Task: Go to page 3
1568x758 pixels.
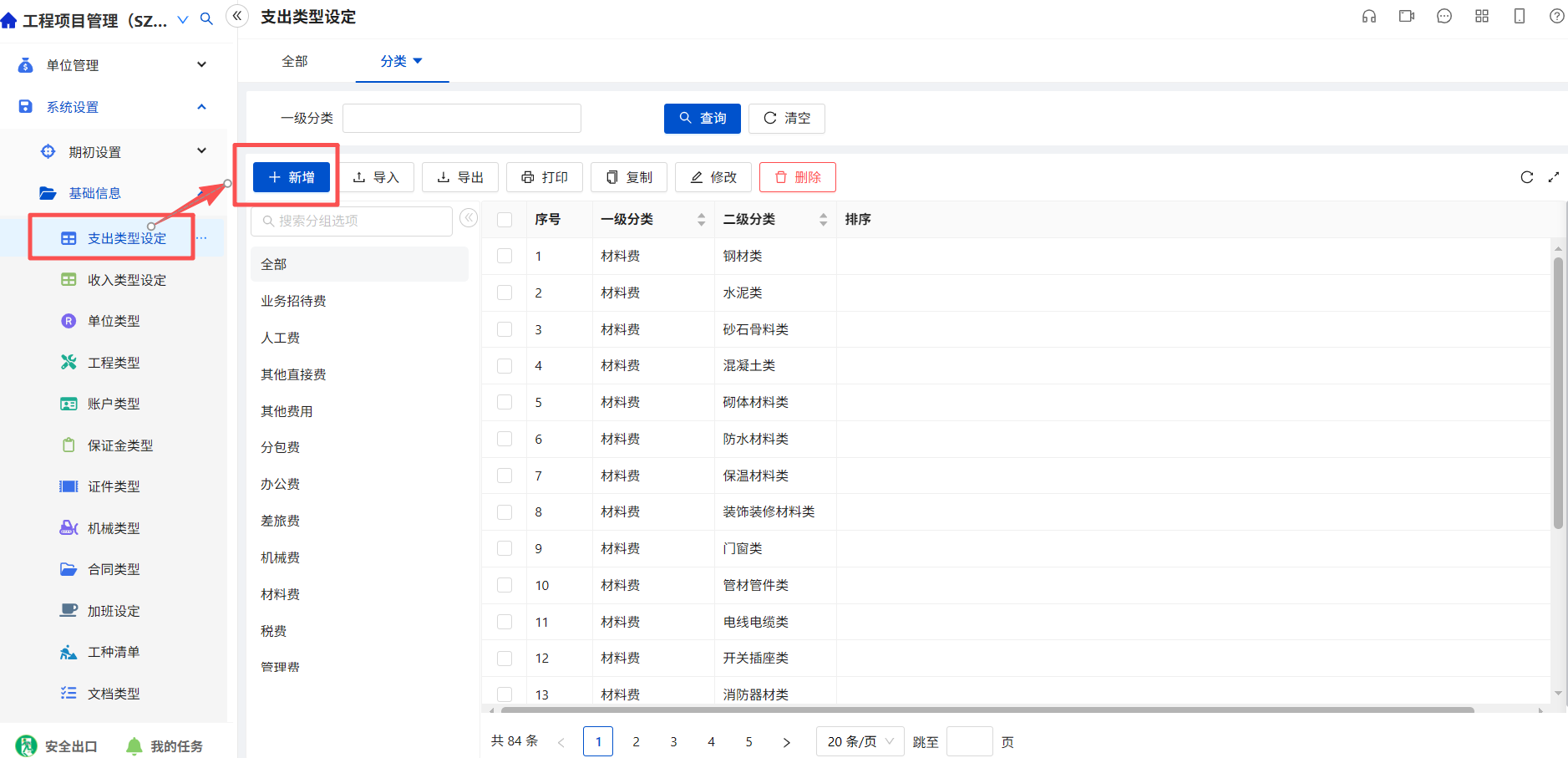Action: (x=673, y=741)
